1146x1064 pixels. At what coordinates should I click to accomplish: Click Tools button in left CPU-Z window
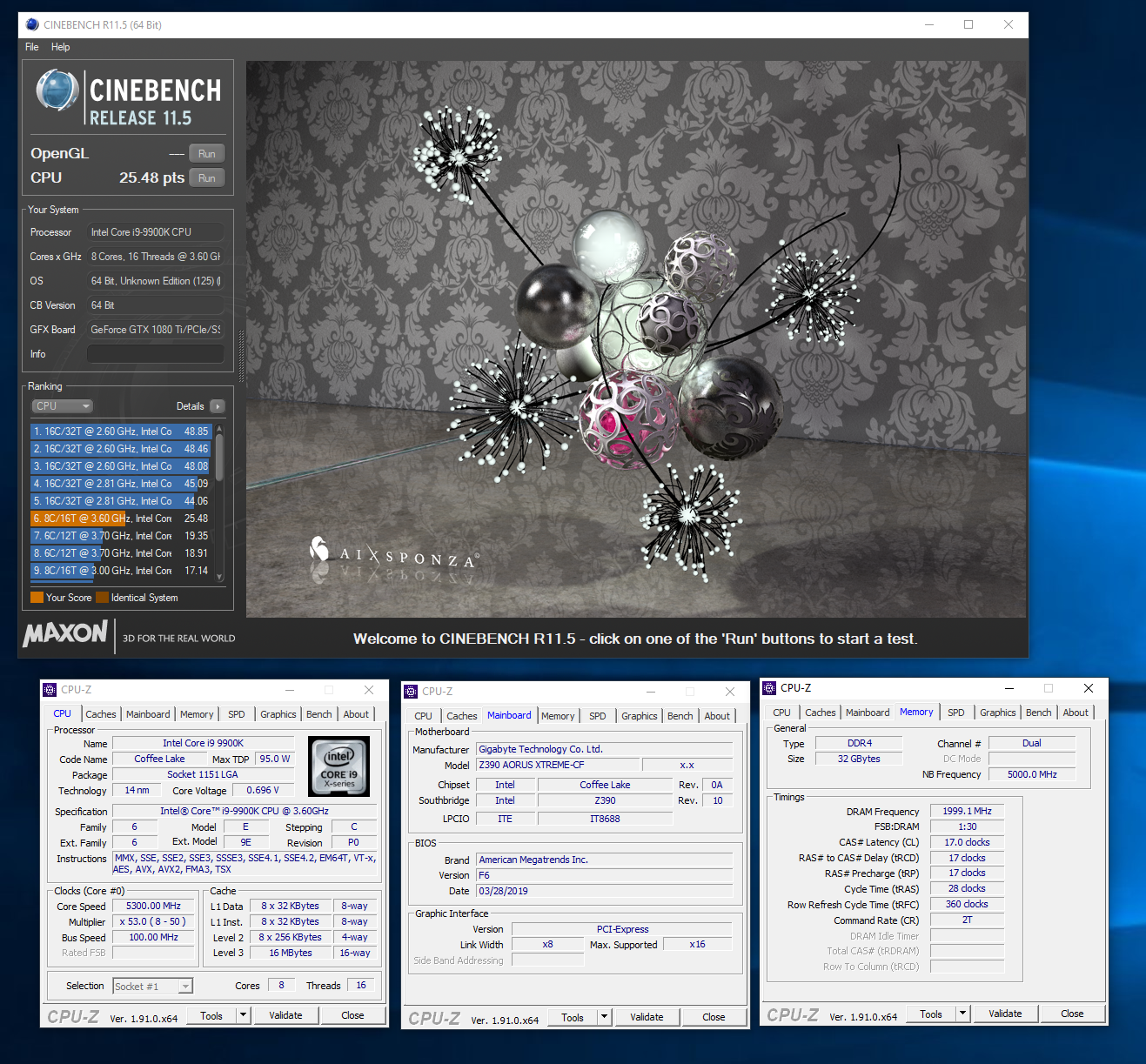click(x=211, y=1015)
